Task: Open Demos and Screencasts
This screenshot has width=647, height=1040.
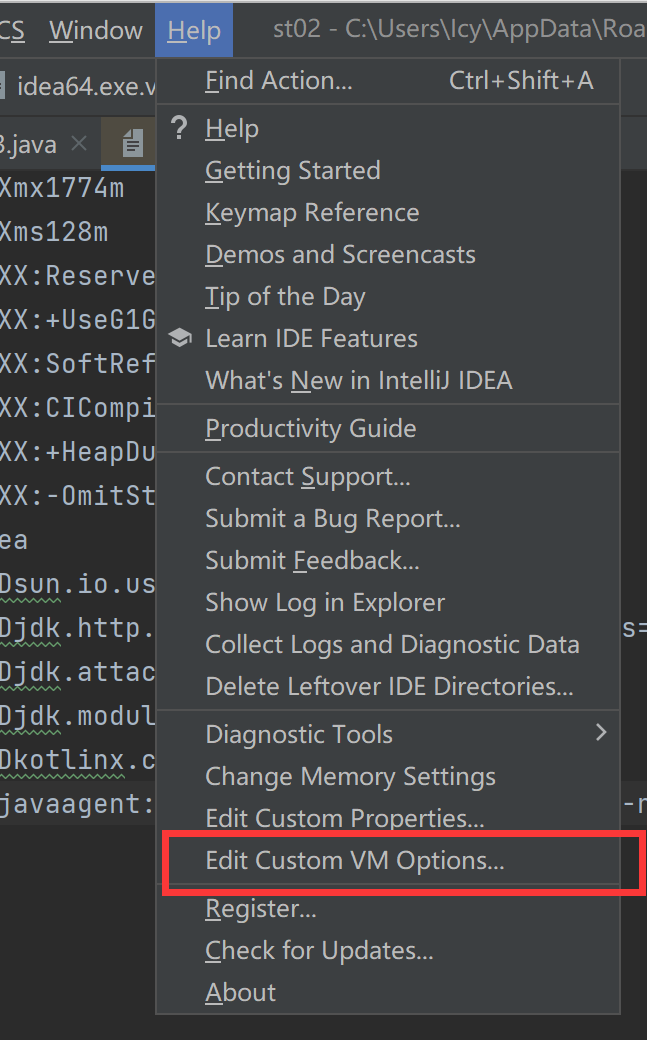Action: (340, 255)
